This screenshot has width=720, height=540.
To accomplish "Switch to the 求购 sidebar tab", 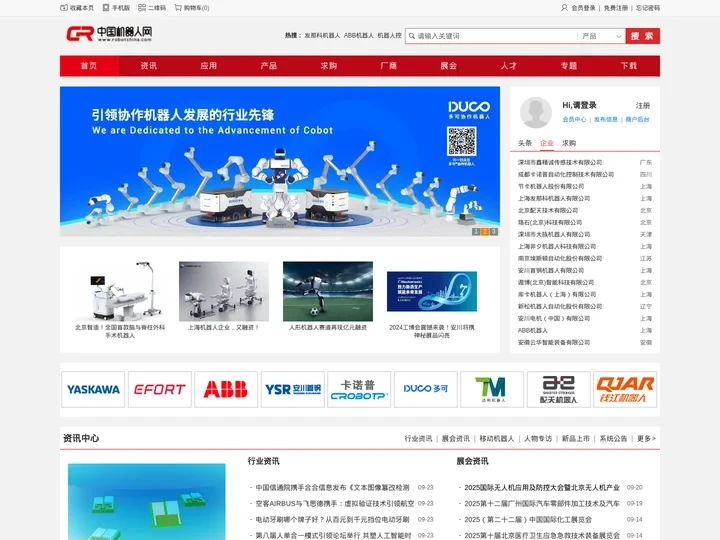I will pos(569,143).
